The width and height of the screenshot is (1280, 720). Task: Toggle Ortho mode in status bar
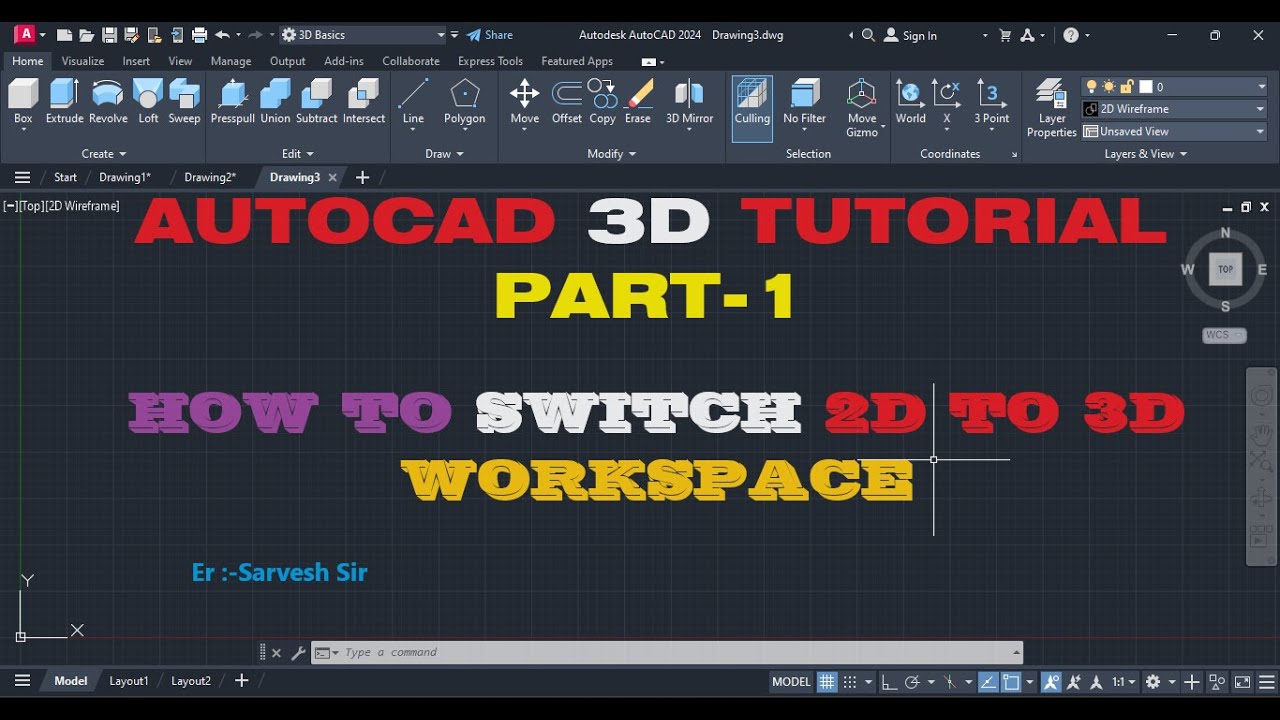click(x=888, y=682)
